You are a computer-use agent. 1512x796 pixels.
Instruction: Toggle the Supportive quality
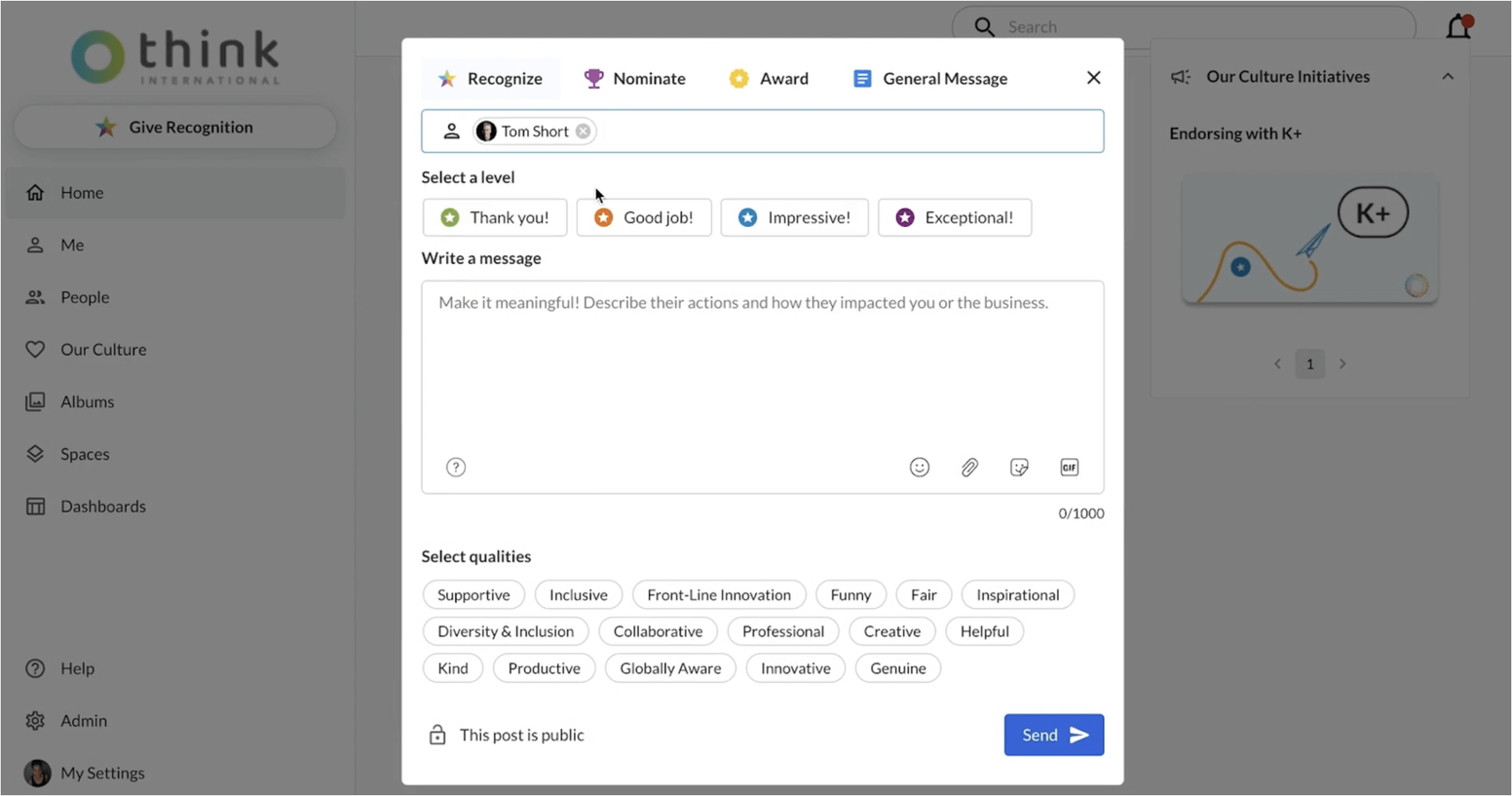473,594
